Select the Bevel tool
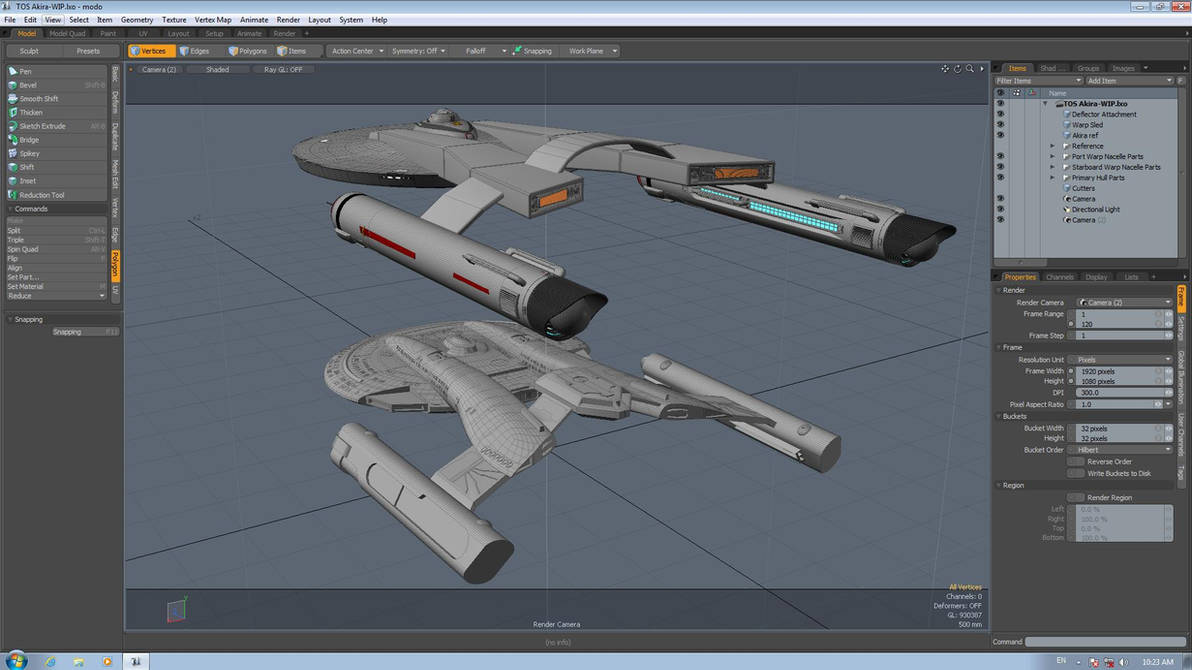Image resolution: width=1192 pixels, height=670 pixels. pos(56,85)
